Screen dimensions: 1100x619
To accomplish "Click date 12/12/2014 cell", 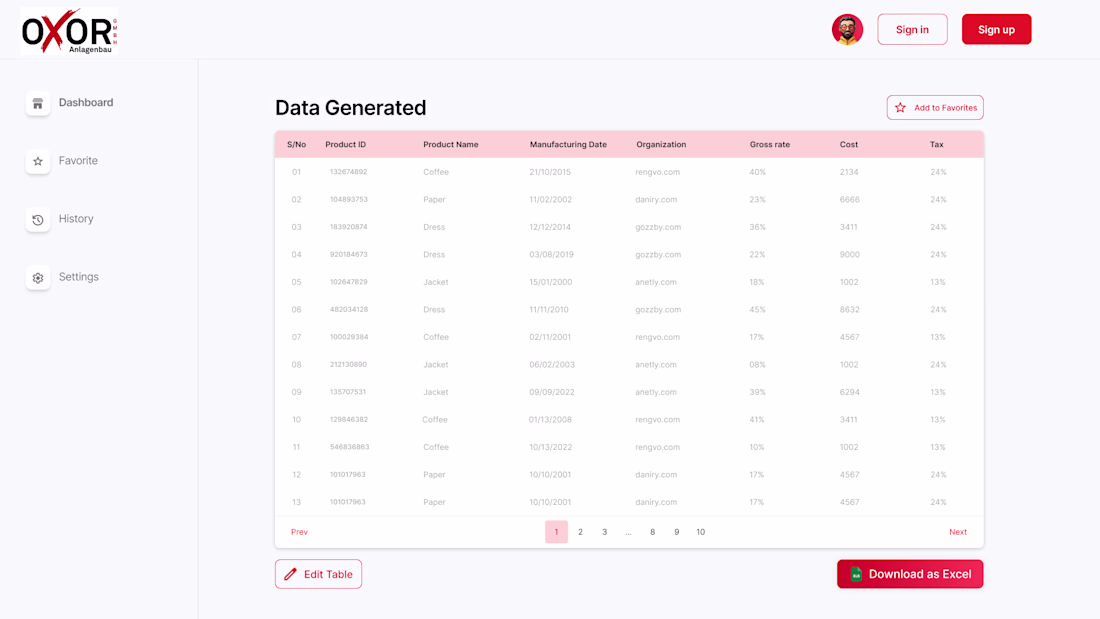I will [x=550, y=227].
